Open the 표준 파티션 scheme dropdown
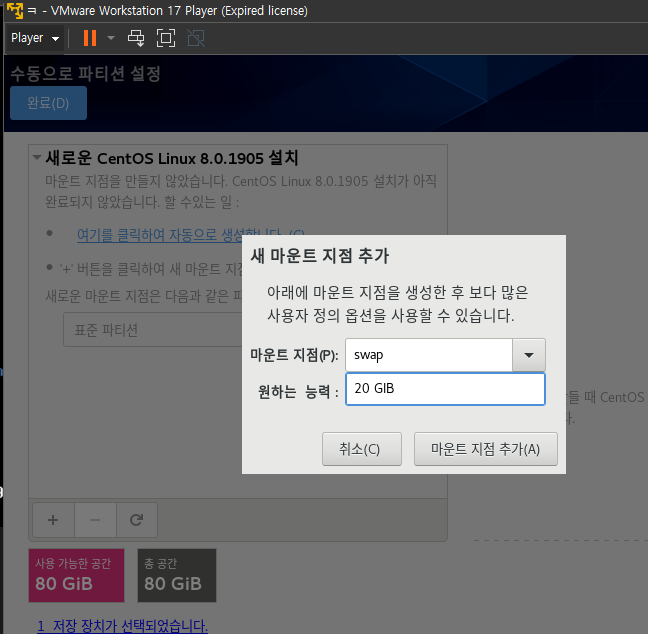The height and width of the screenshot is (634, 648). coord(152,330)
